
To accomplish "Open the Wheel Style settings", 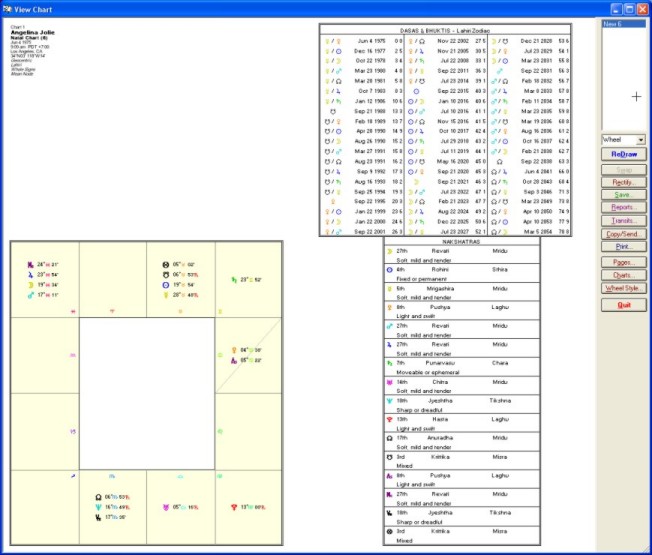I will click(x=624, y=287).
